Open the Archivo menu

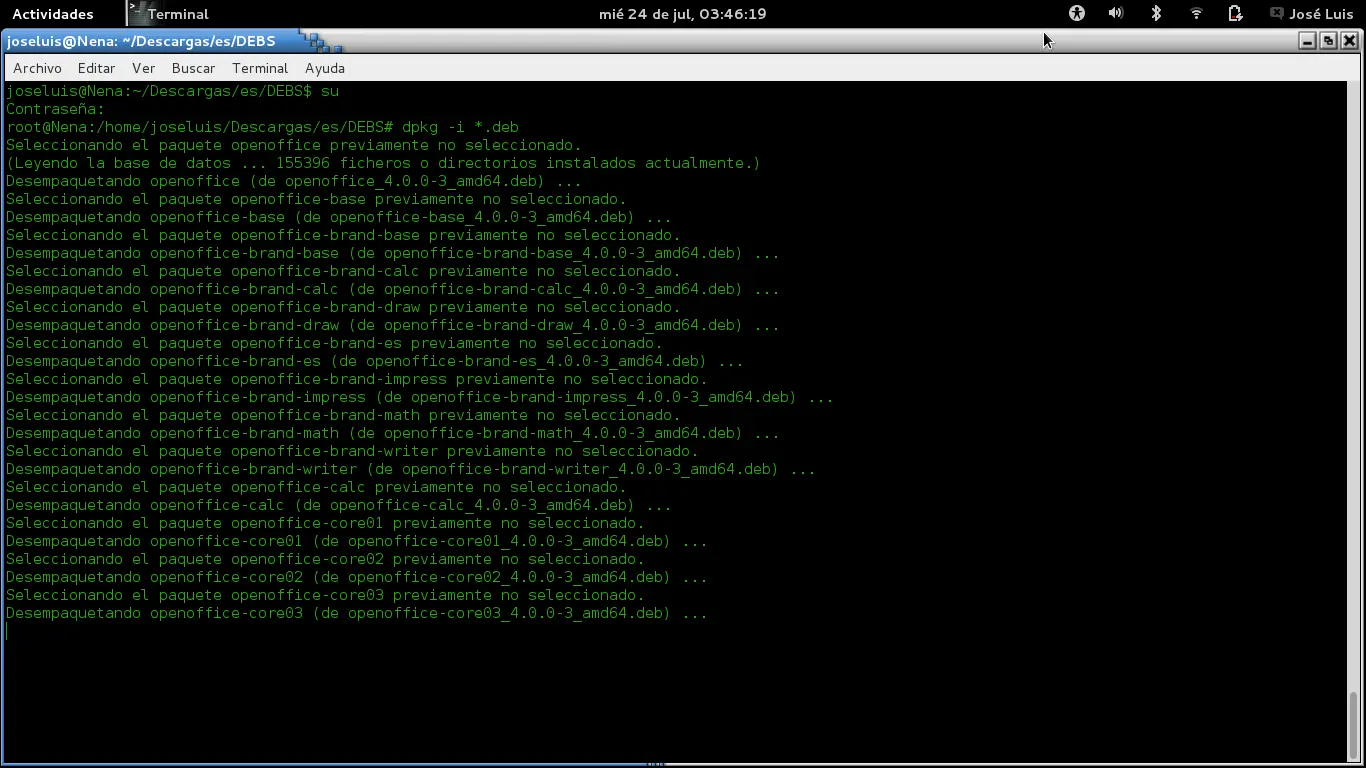coord(37,68)
